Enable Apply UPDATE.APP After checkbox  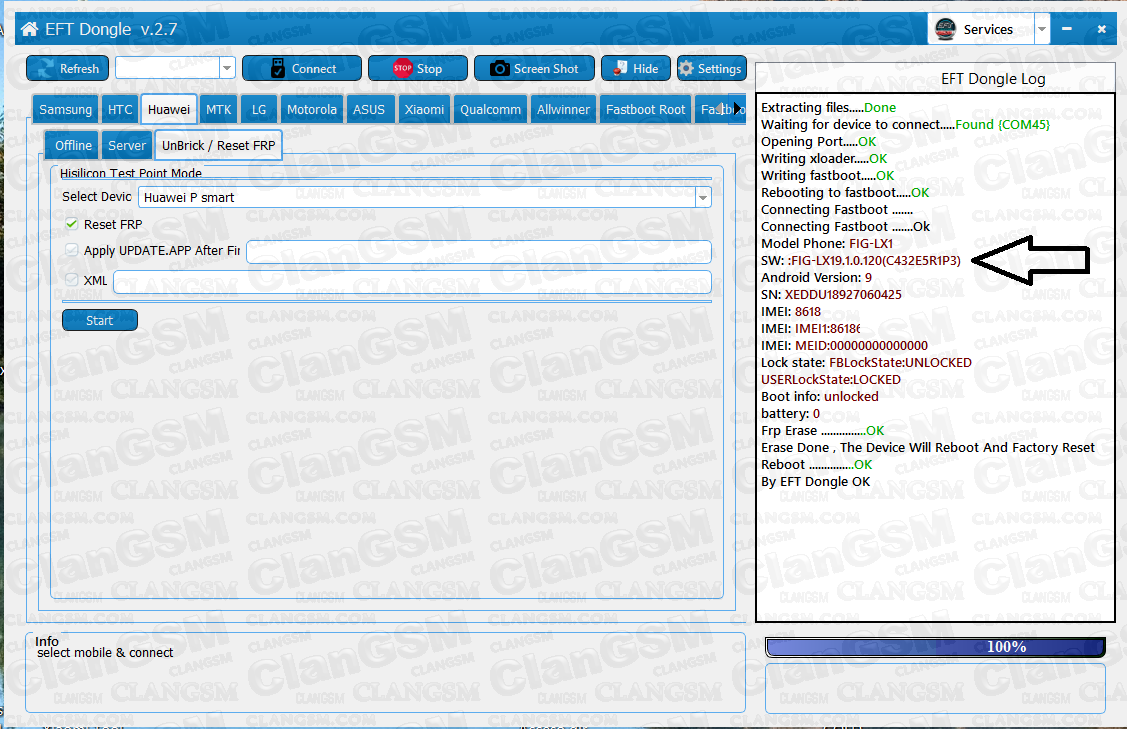pos(72,251)
